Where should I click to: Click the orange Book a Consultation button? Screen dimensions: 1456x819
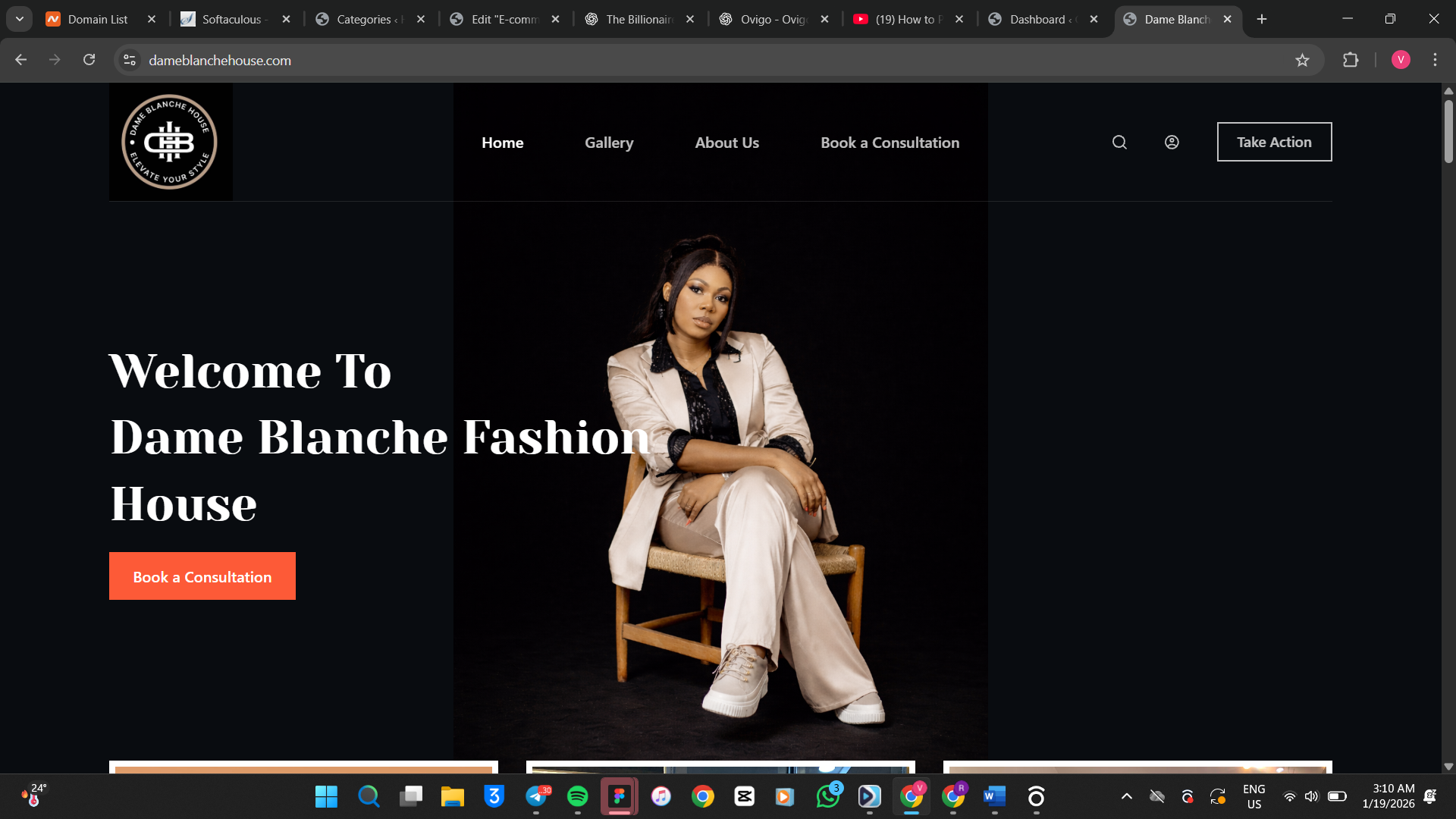(x=202, y=576)
